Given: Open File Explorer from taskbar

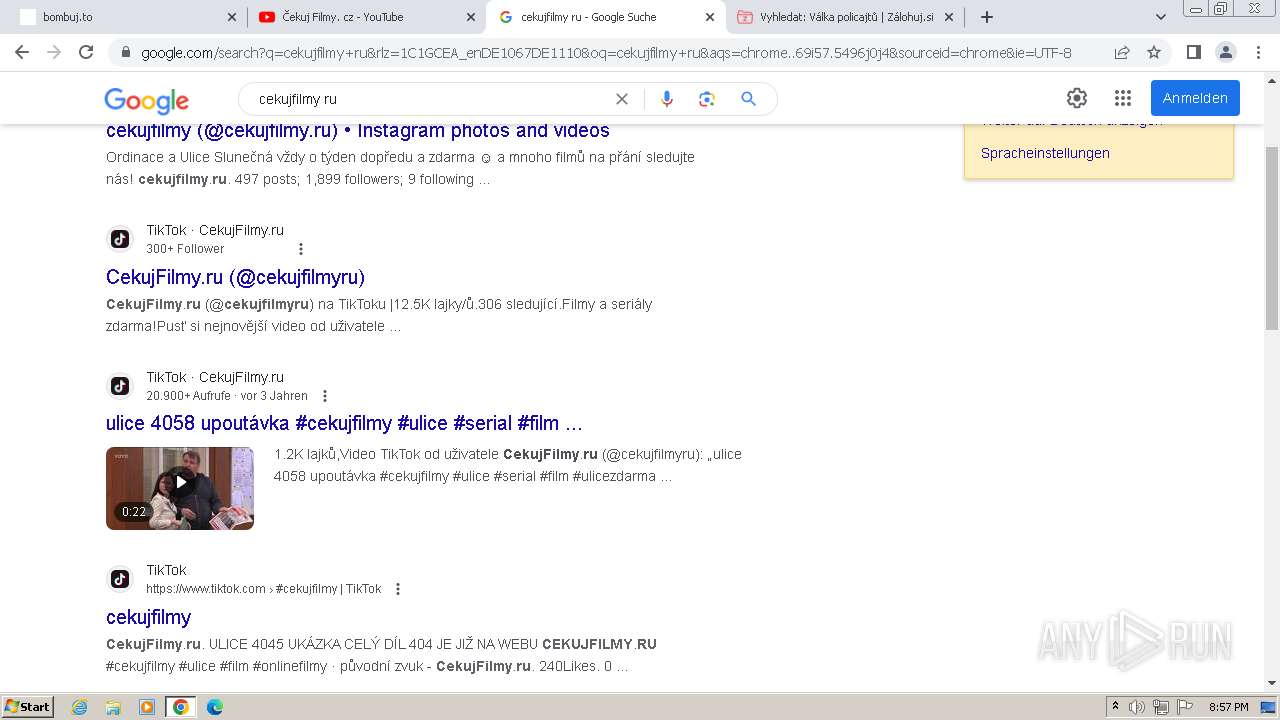Looking at the screenshot, I should pyautogui.click(x=113, y=707).
